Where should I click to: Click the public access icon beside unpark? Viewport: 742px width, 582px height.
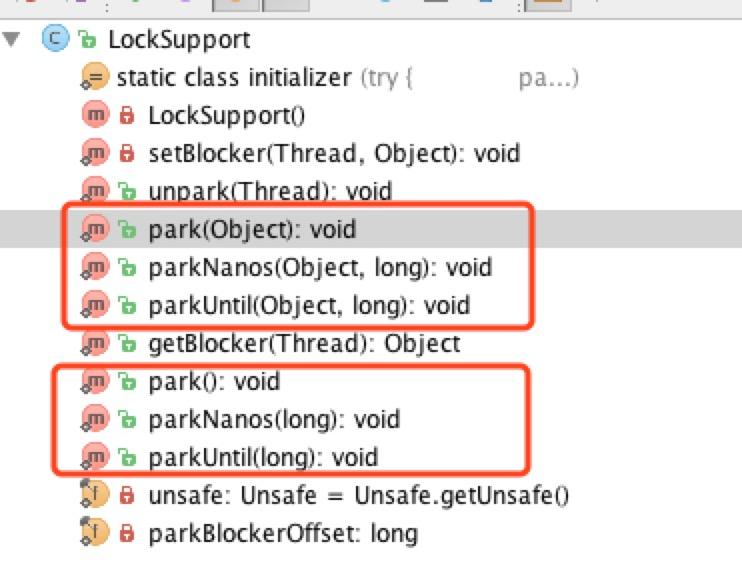click(127, 191)
